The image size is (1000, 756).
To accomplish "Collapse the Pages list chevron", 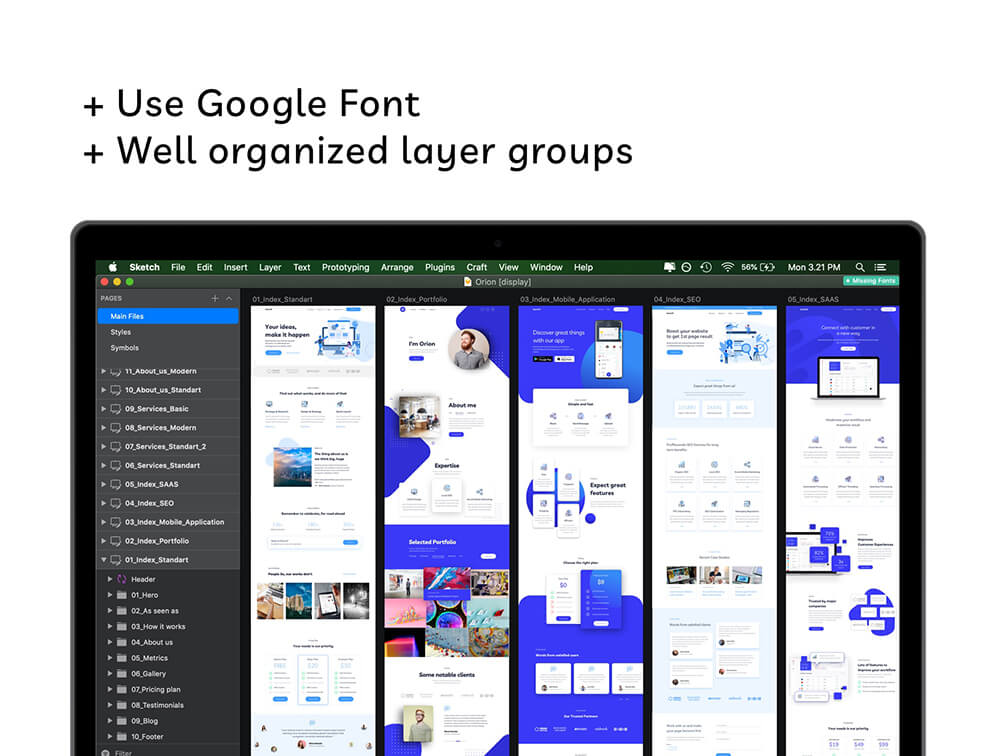I will tap(229, 298).
